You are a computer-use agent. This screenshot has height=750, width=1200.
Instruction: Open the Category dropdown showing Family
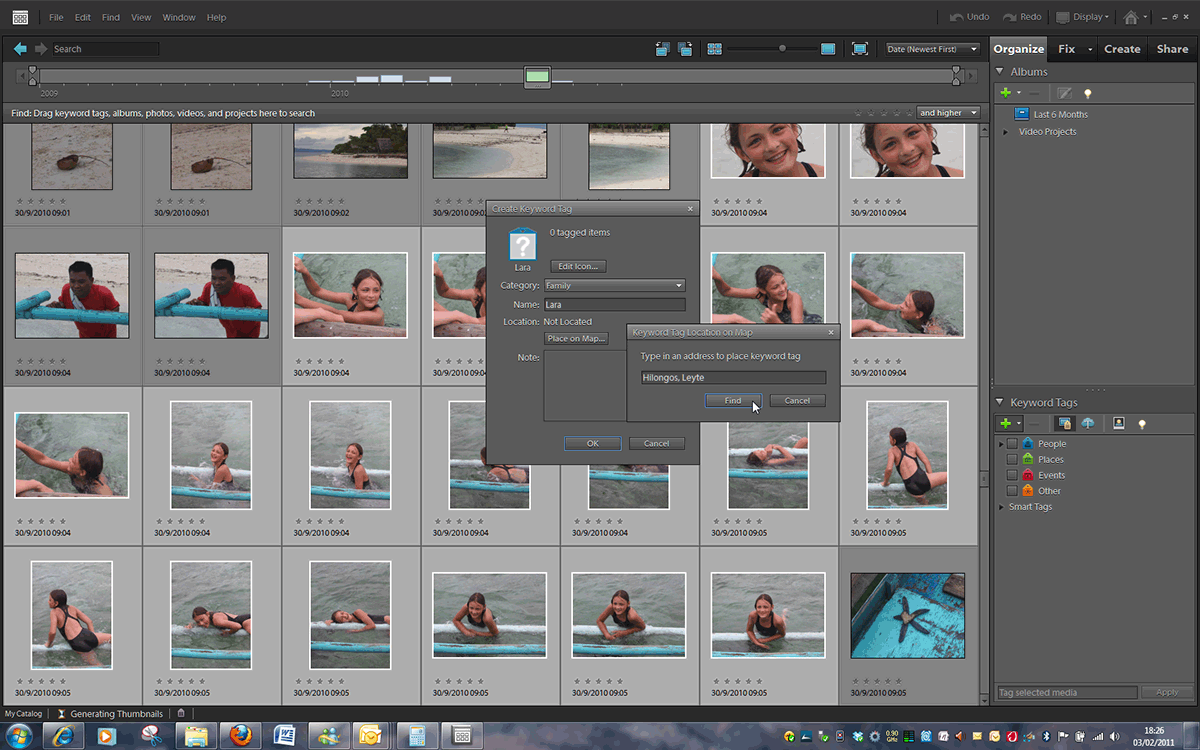click(x=614, y=286)
